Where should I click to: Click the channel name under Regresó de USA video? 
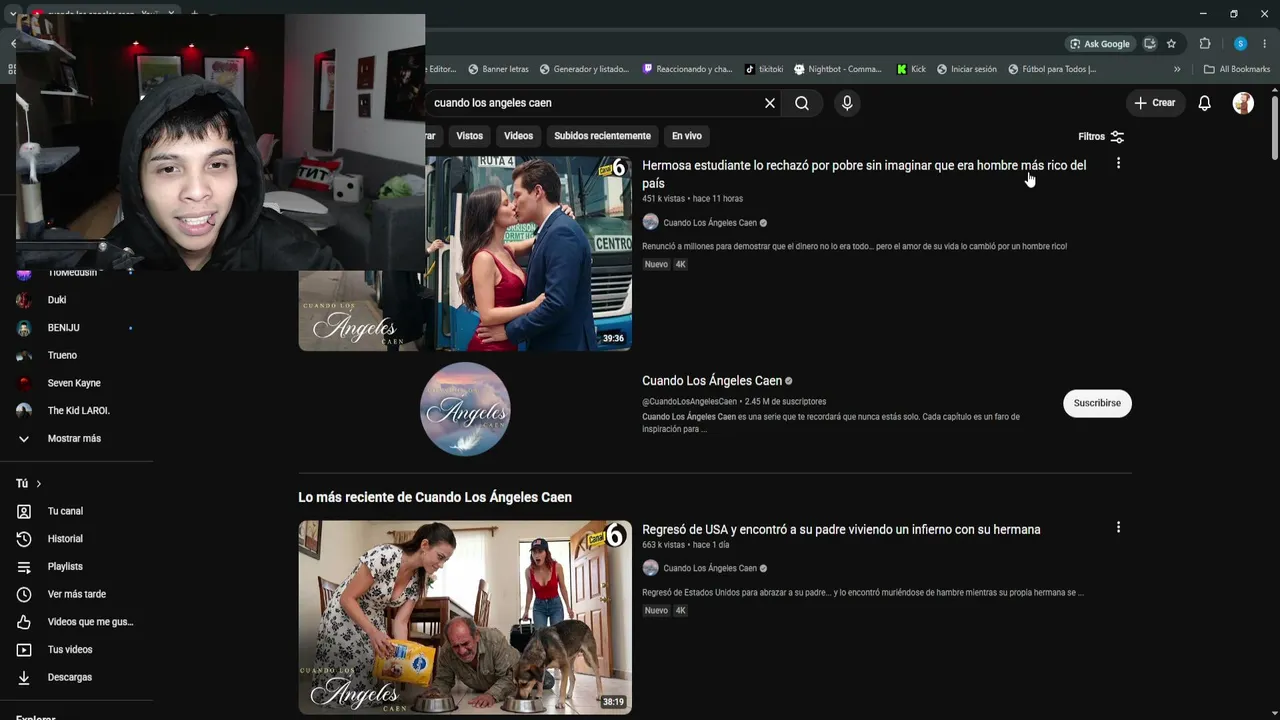pyautogui.click(x=710, y=568)
